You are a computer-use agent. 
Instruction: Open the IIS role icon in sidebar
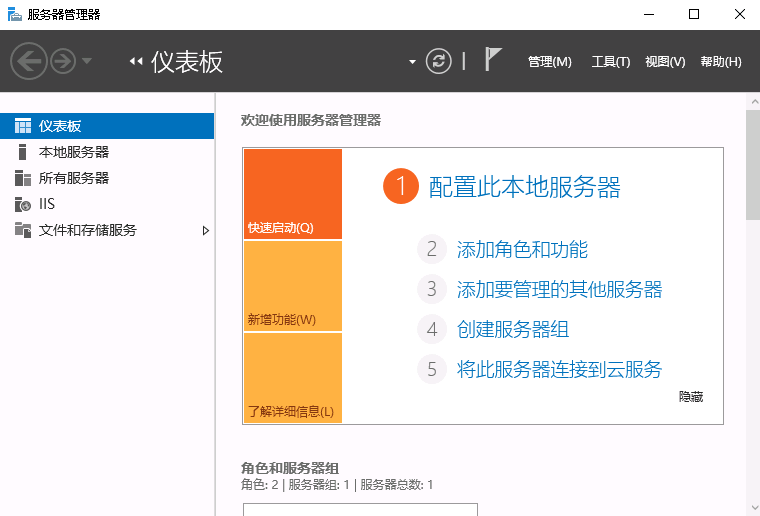[23, 204]
